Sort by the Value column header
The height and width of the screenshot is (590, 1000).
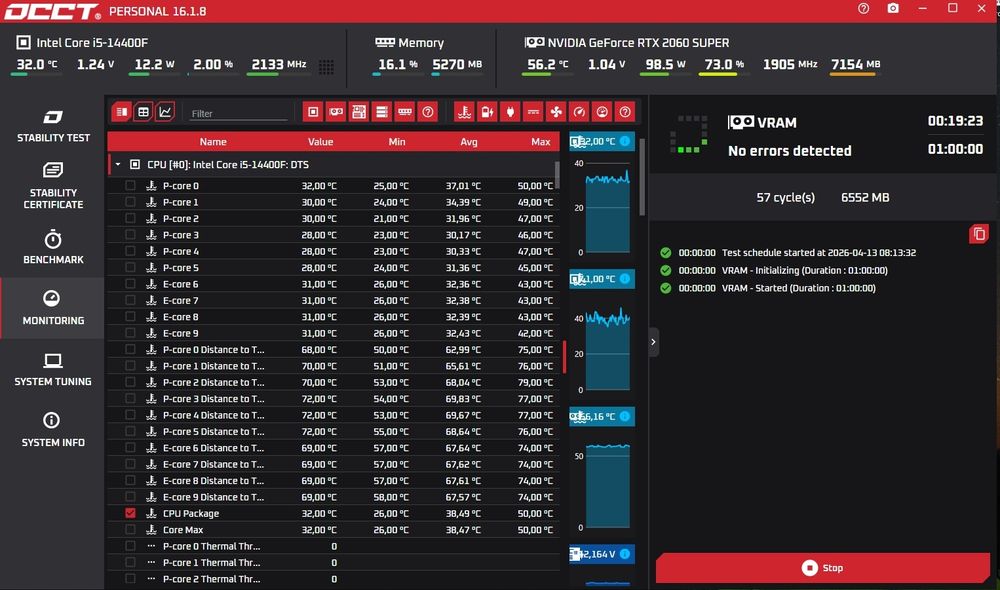point(320,142)
